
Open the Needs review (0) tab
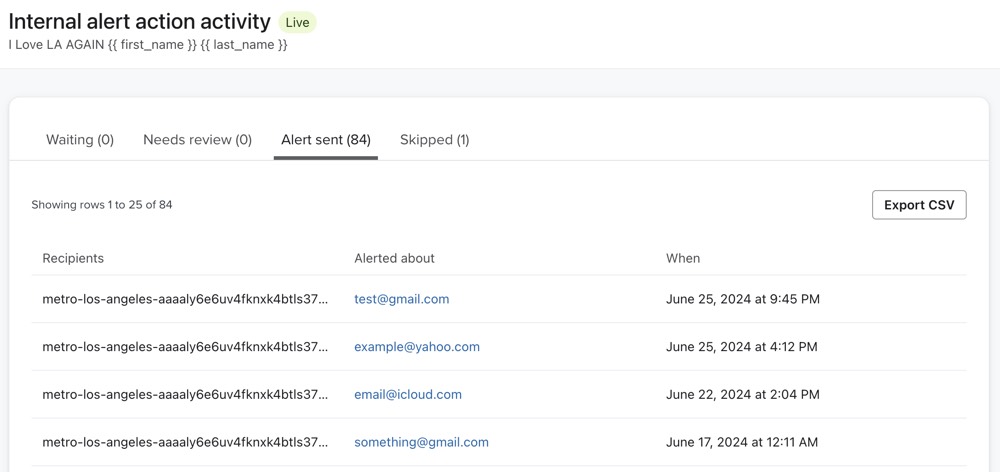pyautogui.click(x=197, y=140)
